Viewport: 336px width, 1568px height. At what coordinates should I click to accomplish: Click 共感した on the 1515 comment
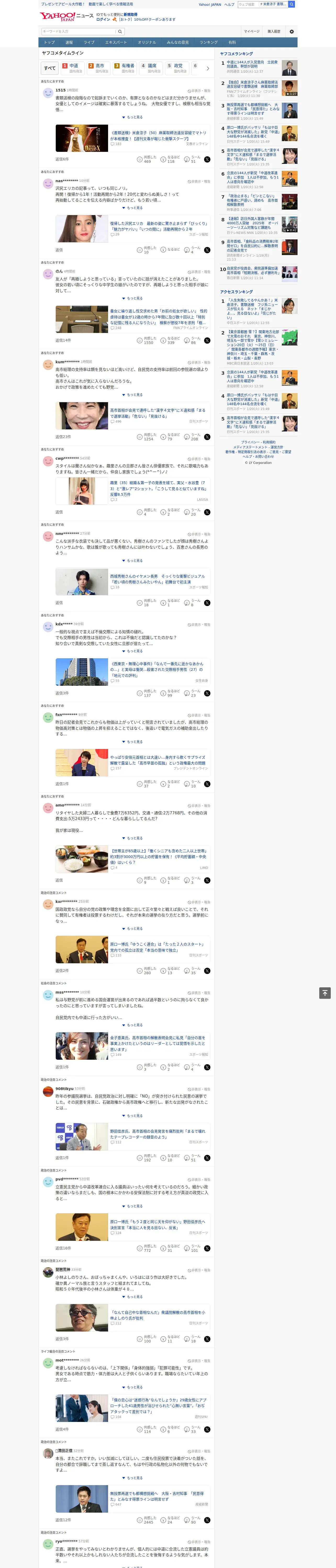(147, 159)
